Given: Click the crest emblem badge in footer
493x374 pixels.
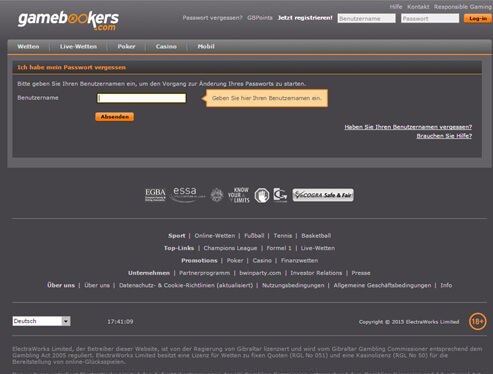Looking at the screenshot, I should coord(217,195).
